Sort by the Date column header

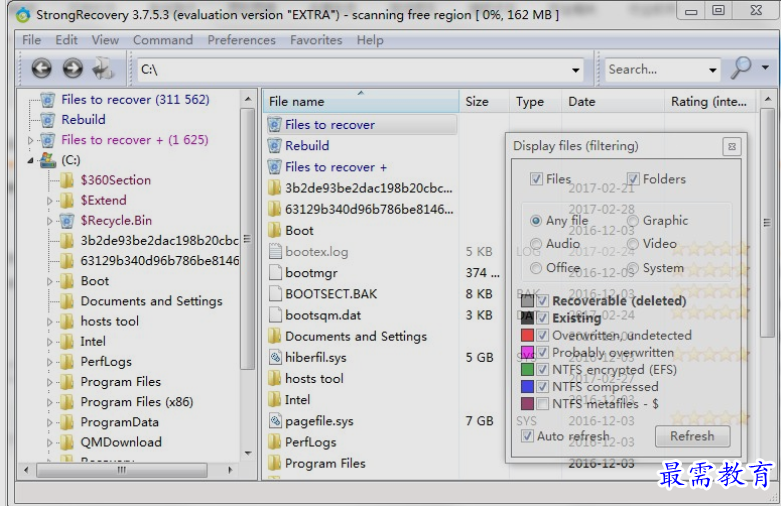pos(614,102)
